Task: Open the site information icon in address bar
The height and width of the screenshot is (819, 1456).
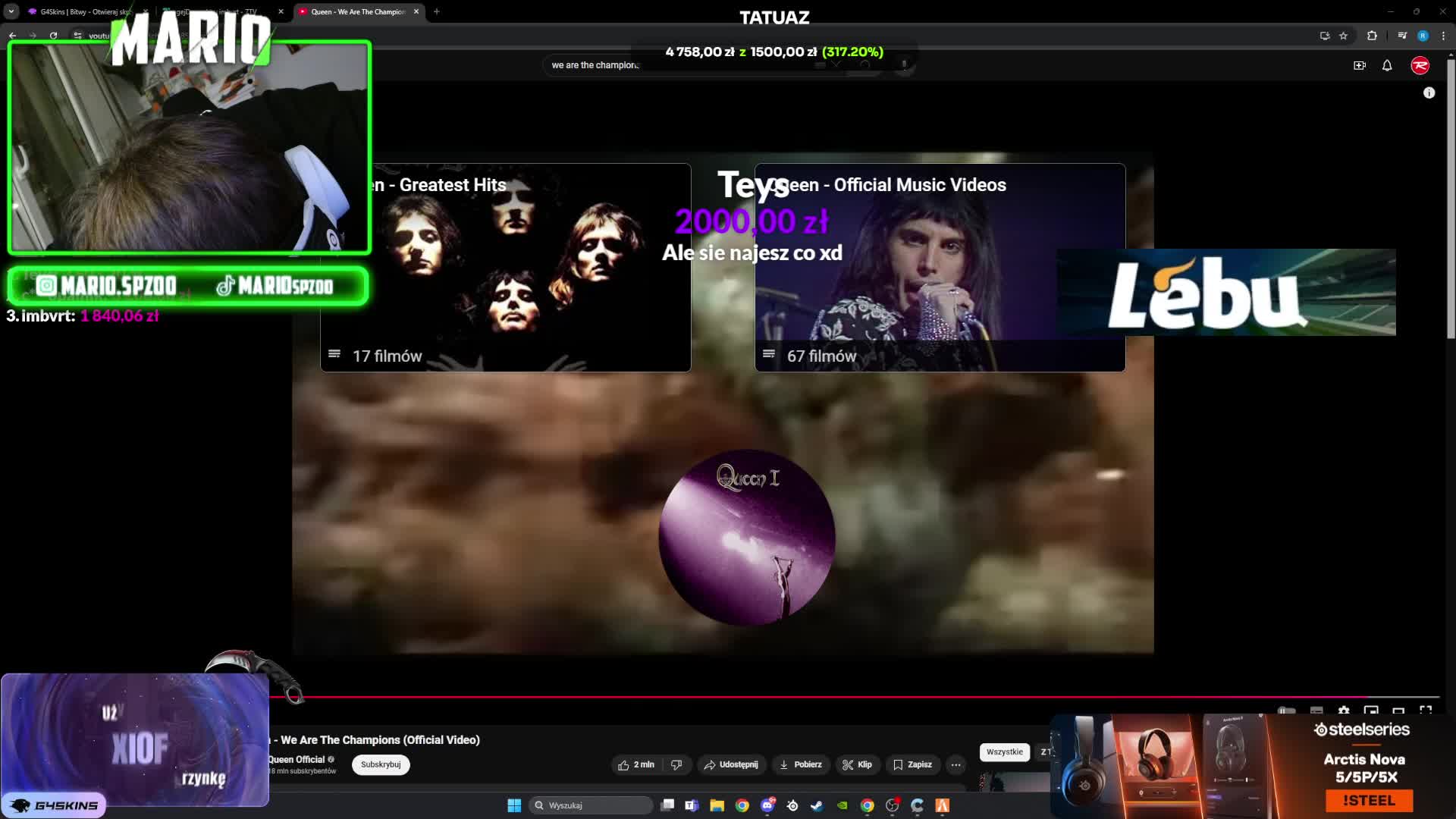Action: click(77, 36)
